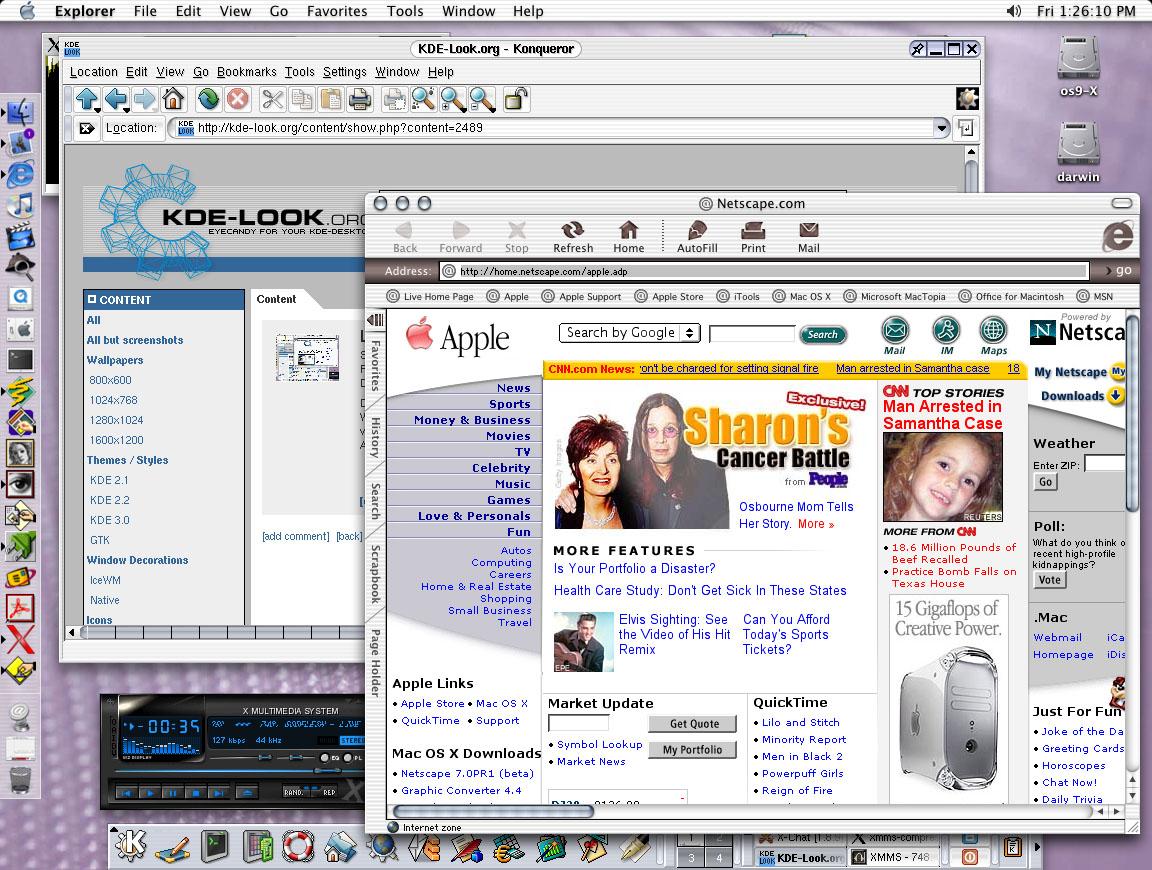Click Home button in Internet Explorer toolbar
Screen dimensions: 1152x870
(x=629, y=237)
